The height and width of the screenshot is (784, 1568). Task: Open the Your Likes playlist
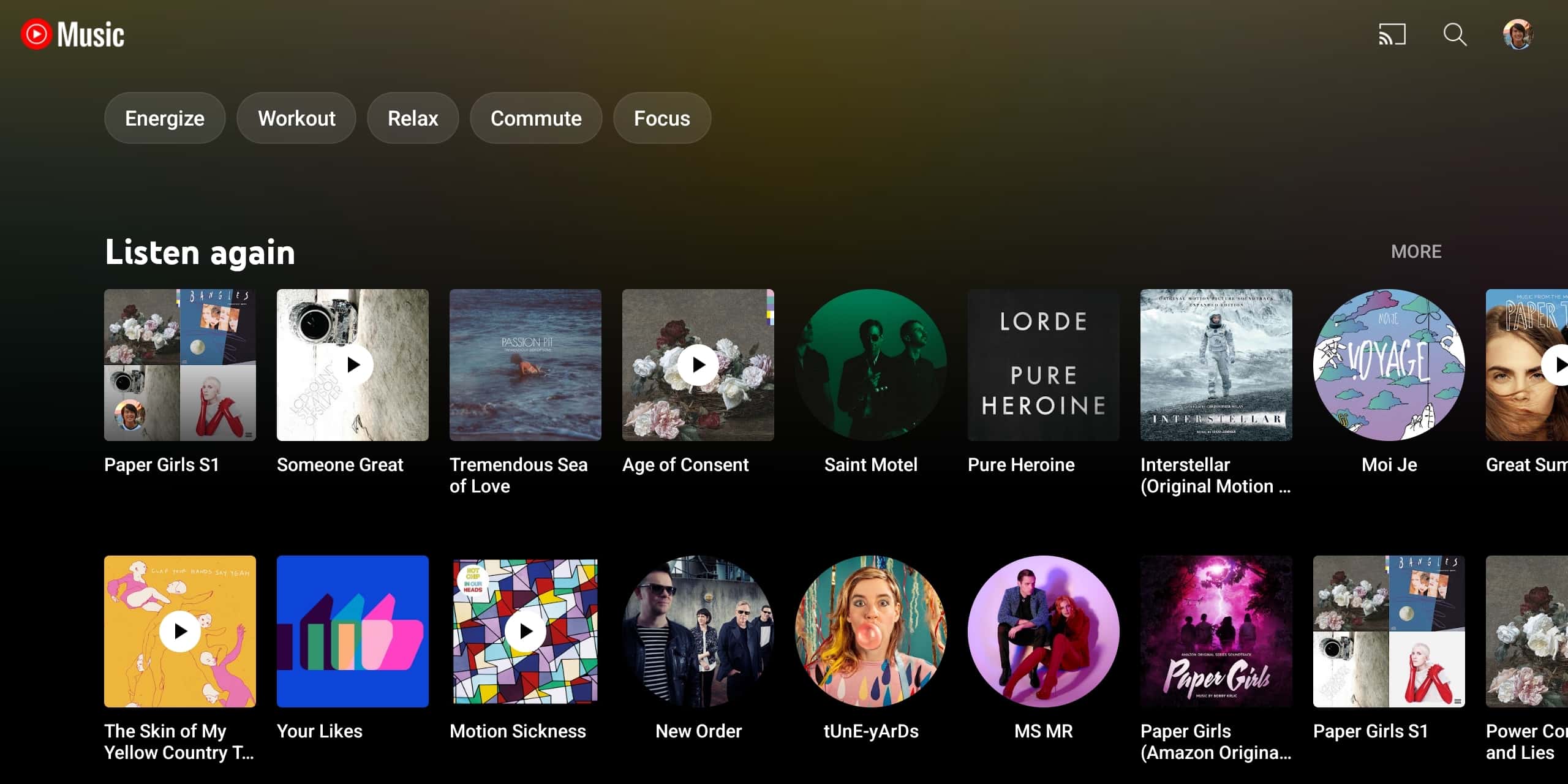point(353,631)
